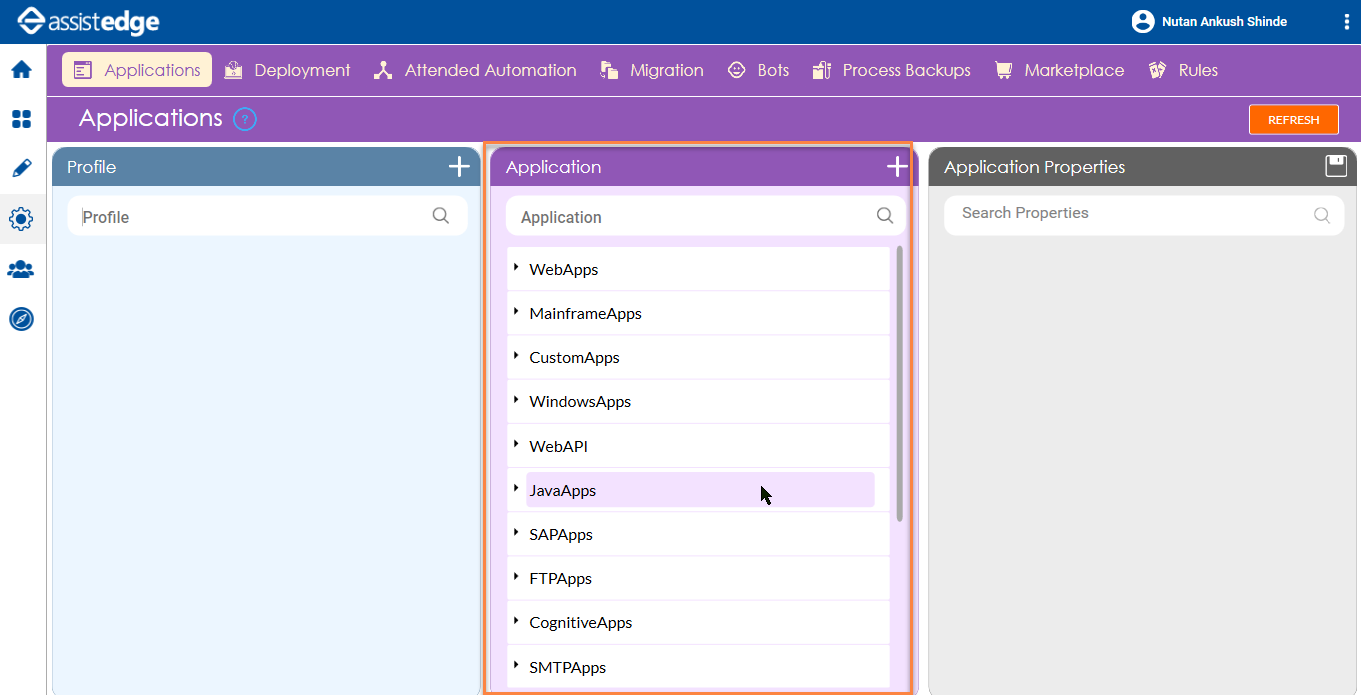The width and height of the screenshot is (1361, 695).
Task: Add a new Application with the plus icon
Action: point(896,166)
